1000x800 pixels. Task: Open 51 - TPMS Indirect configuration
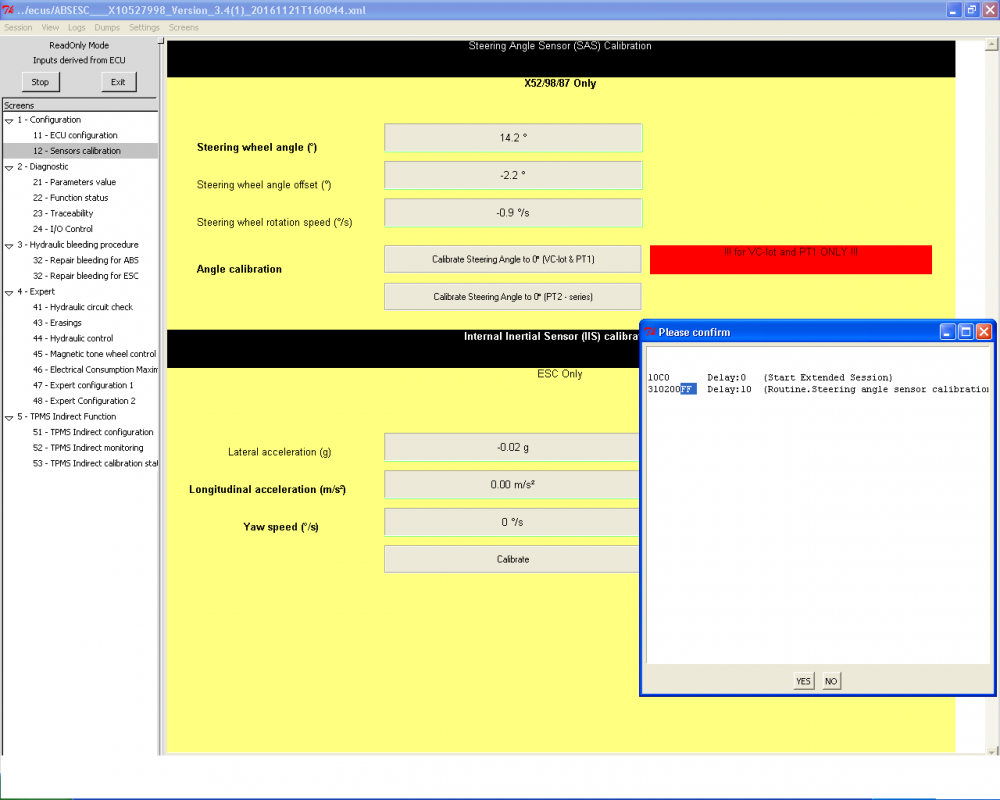click(x=93, y=432)
